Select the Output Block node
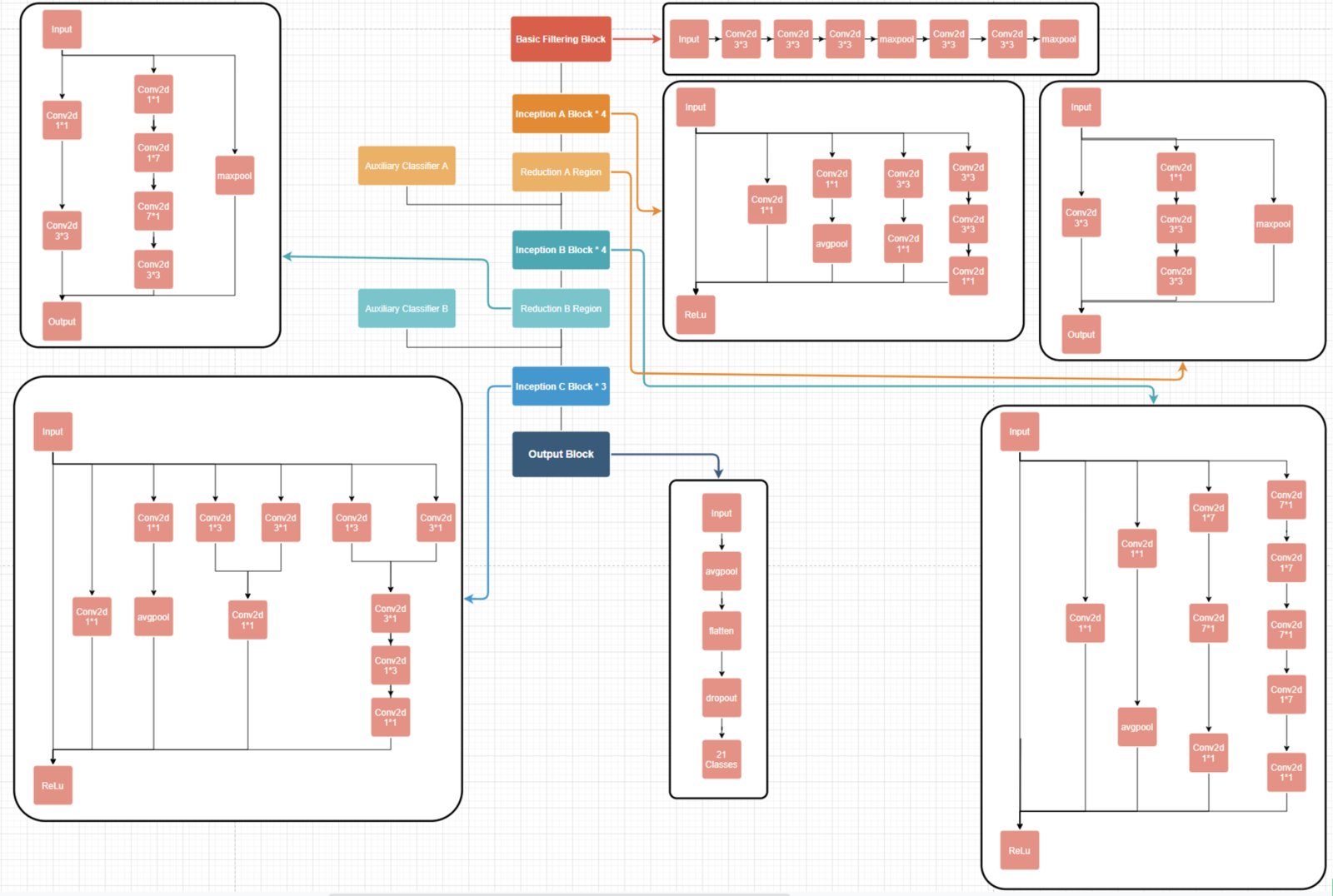The width and height of the screenshot is (1333, 896). [x=560, y=454]
